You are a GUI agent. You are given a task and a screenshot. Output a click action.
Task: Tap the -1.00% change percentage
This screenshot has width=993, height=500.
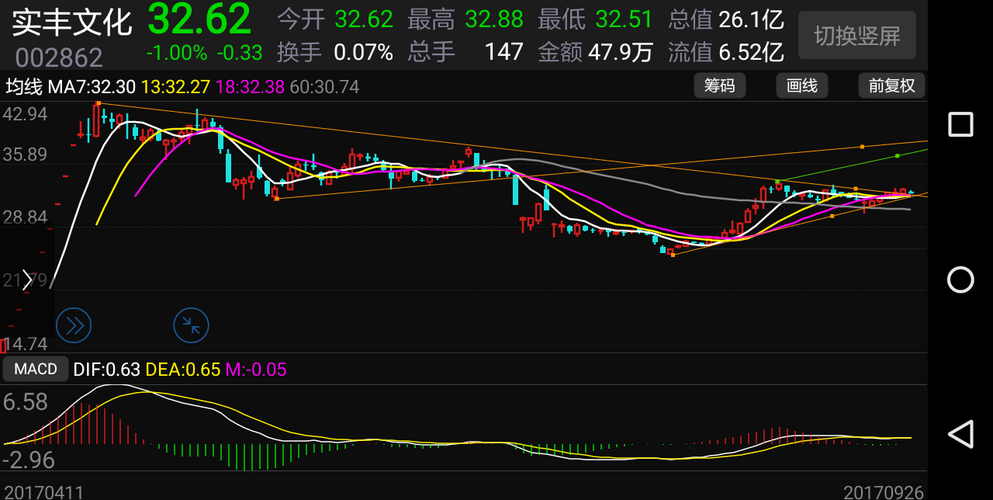177,53
